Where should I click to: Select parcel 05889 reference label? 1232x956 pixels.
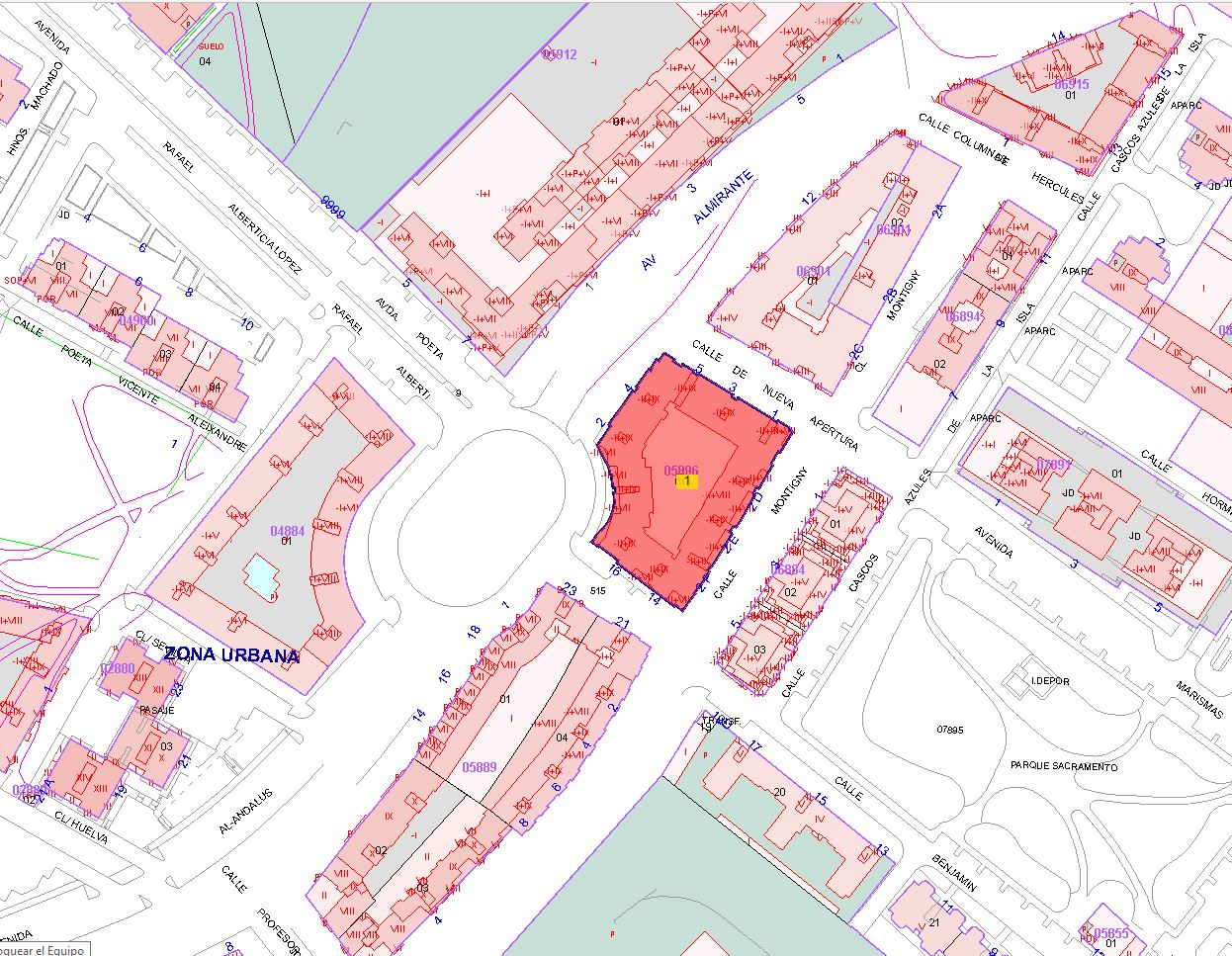point(480,767)
